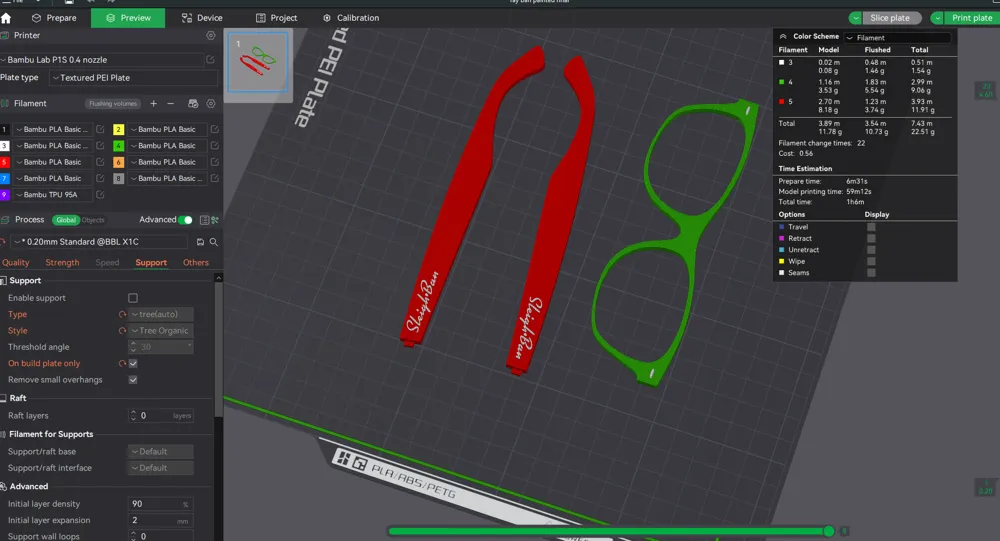Image resolution: width=1000 pixels, height=541 pixels.
Task: Select Global process scope
Action: click(66, 220)
